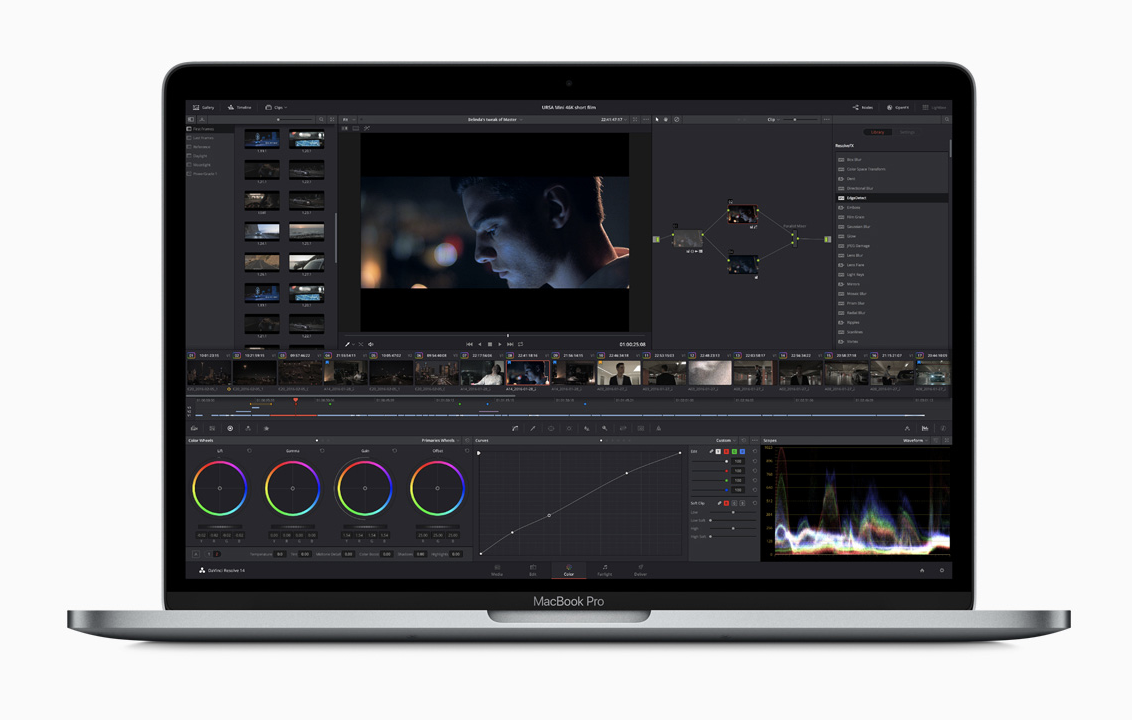1132x720 pixels.
Task: Open project settings gear icon at bottom right
Action: click(941, 570)
